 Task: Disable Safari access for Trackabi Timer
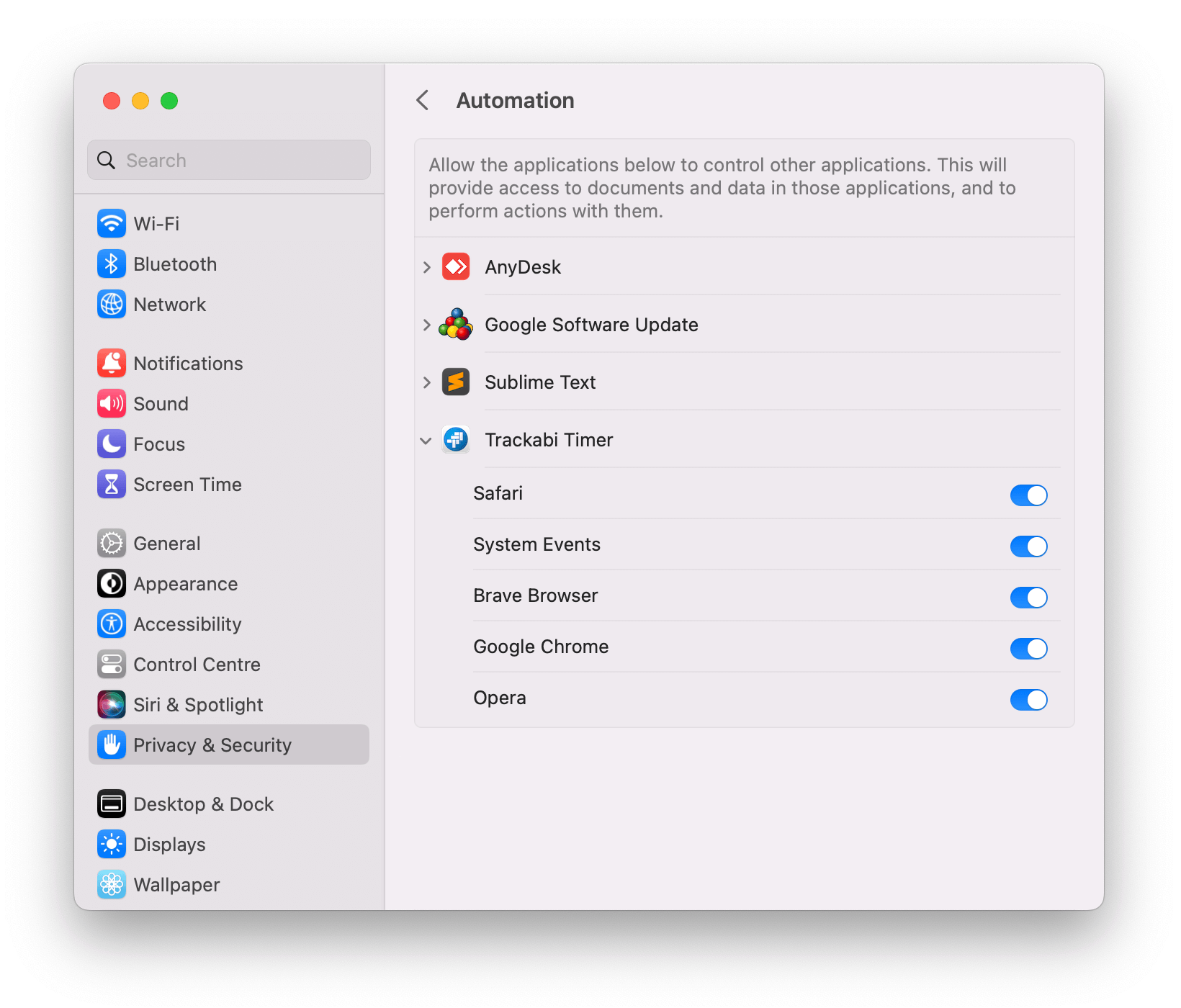[x=1029, y=495]
